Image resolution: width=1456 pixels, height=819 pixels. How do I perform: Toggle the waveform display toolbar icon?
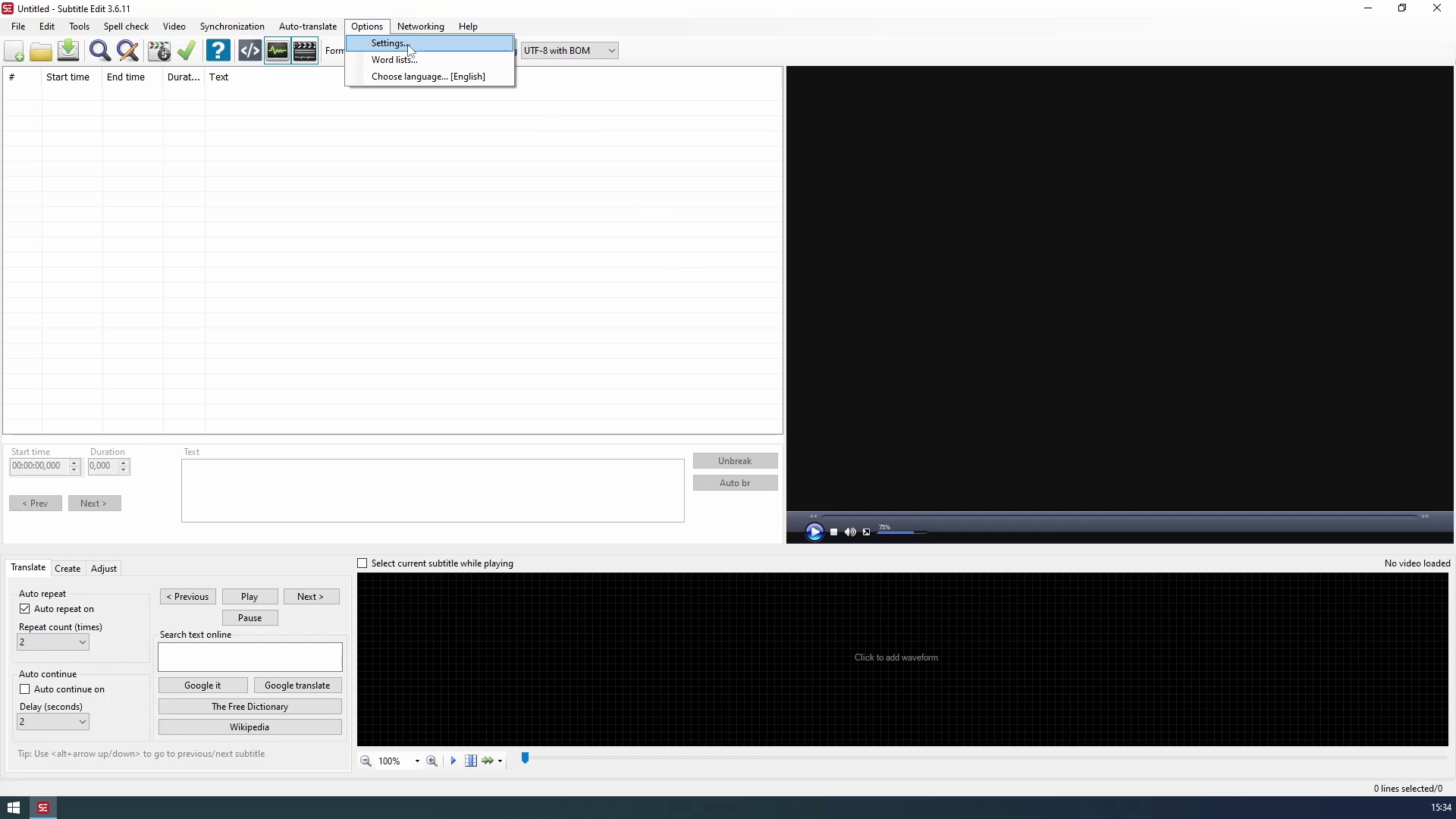278,51
